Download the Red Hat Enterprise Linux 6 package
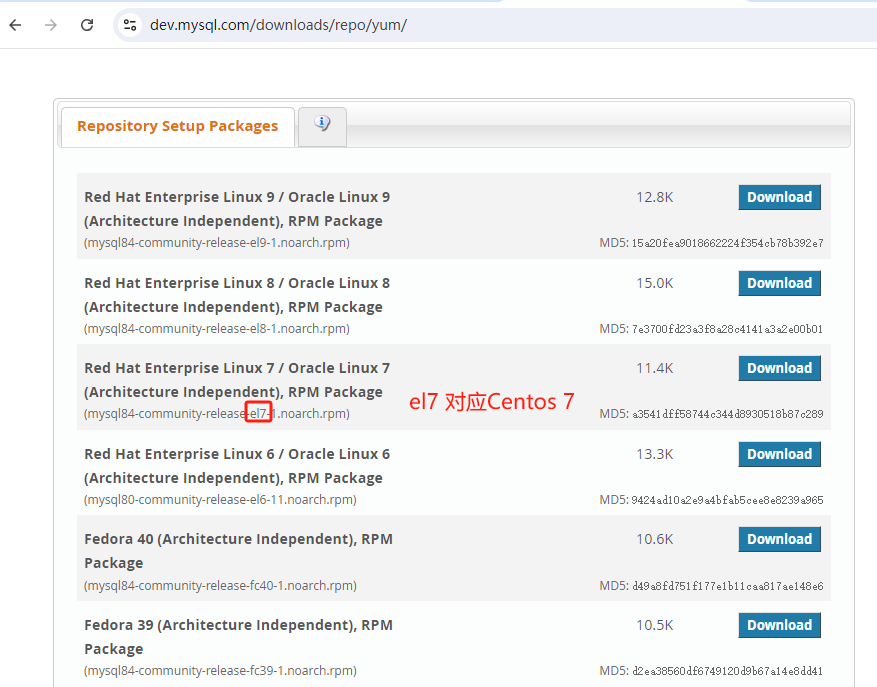Screen dimensions: 877x687 [779, 454]
